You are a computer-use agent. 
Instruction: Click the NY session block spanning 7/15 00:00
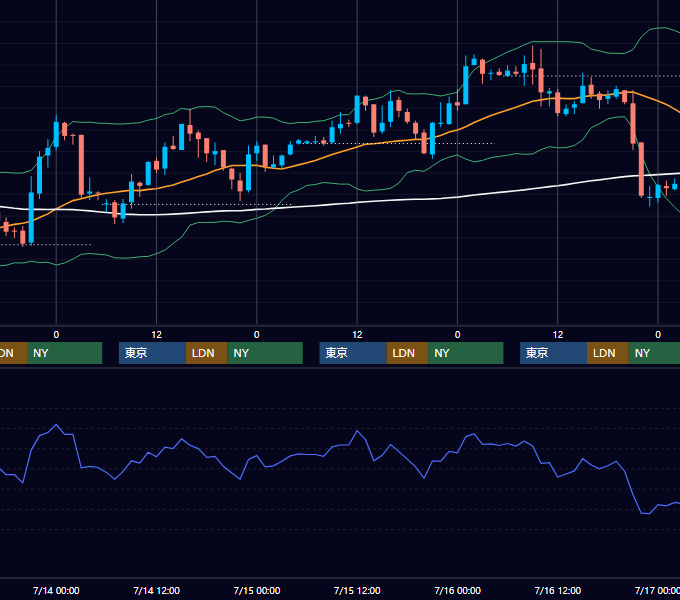(265, 353)
